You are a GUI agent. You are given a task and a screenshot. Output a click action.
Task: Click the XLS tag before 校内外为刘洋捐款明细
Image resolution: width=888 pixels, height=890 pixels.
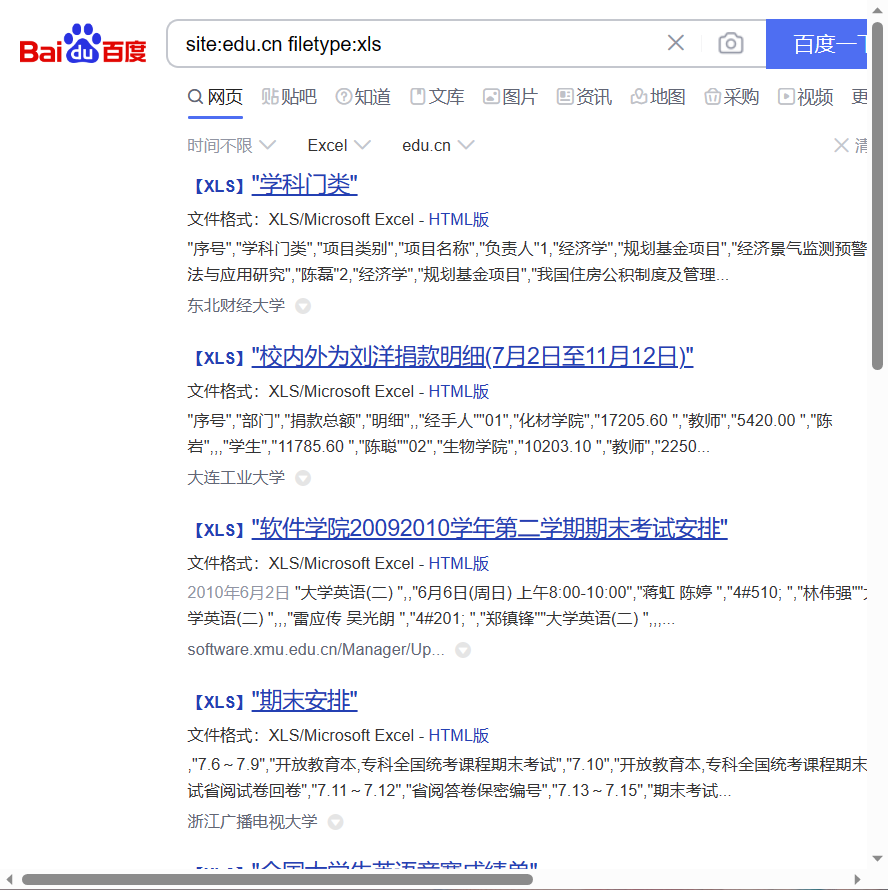(219, 358)
